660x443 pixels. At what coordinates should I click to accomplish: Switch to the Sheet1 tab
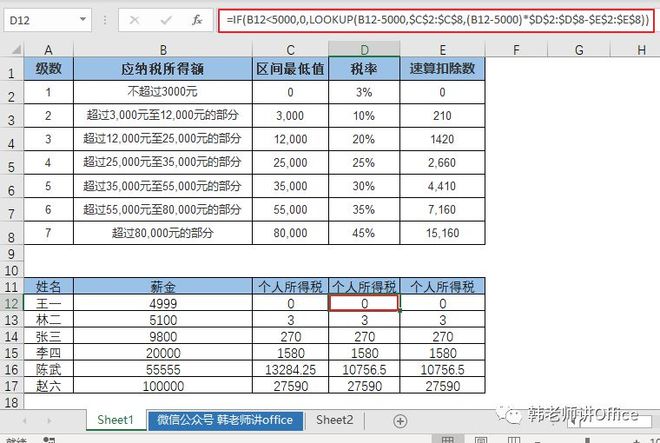[x=115, y=421]
